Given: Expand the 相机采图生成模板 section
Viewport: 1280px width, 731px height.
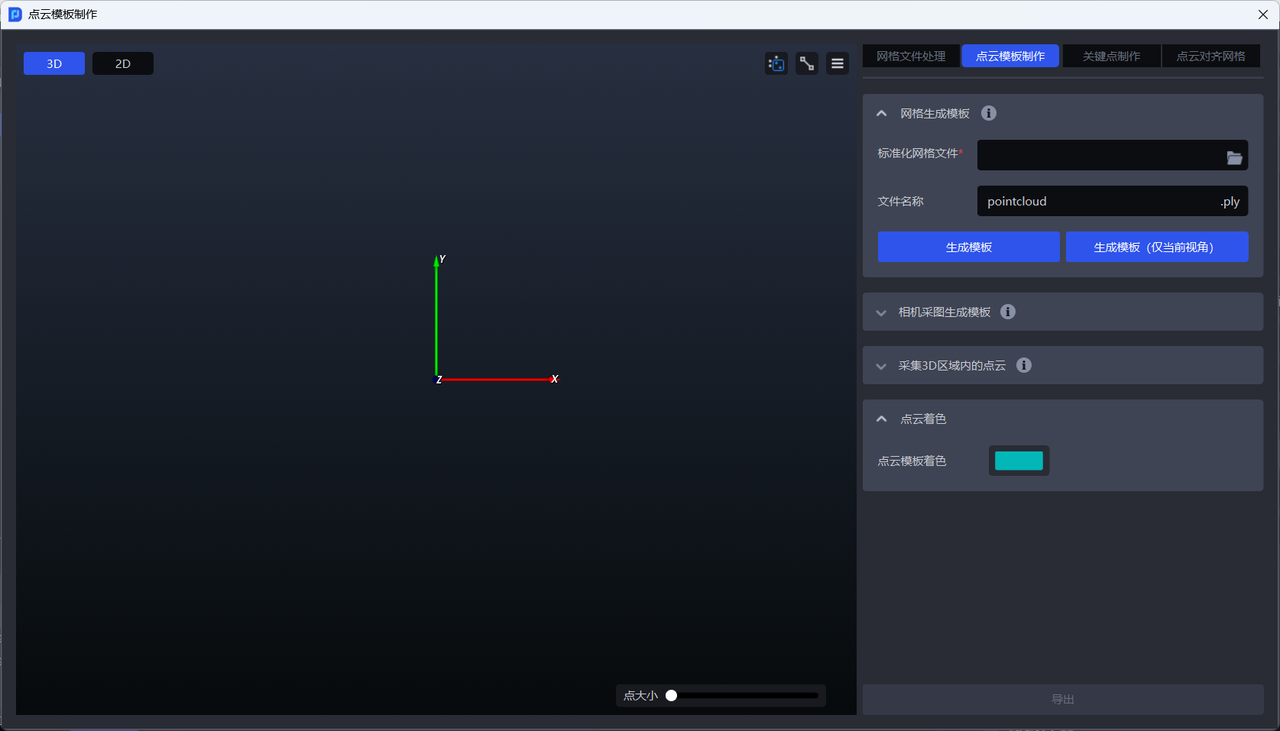Looking at the screenshot, I should tap(881, 312).
